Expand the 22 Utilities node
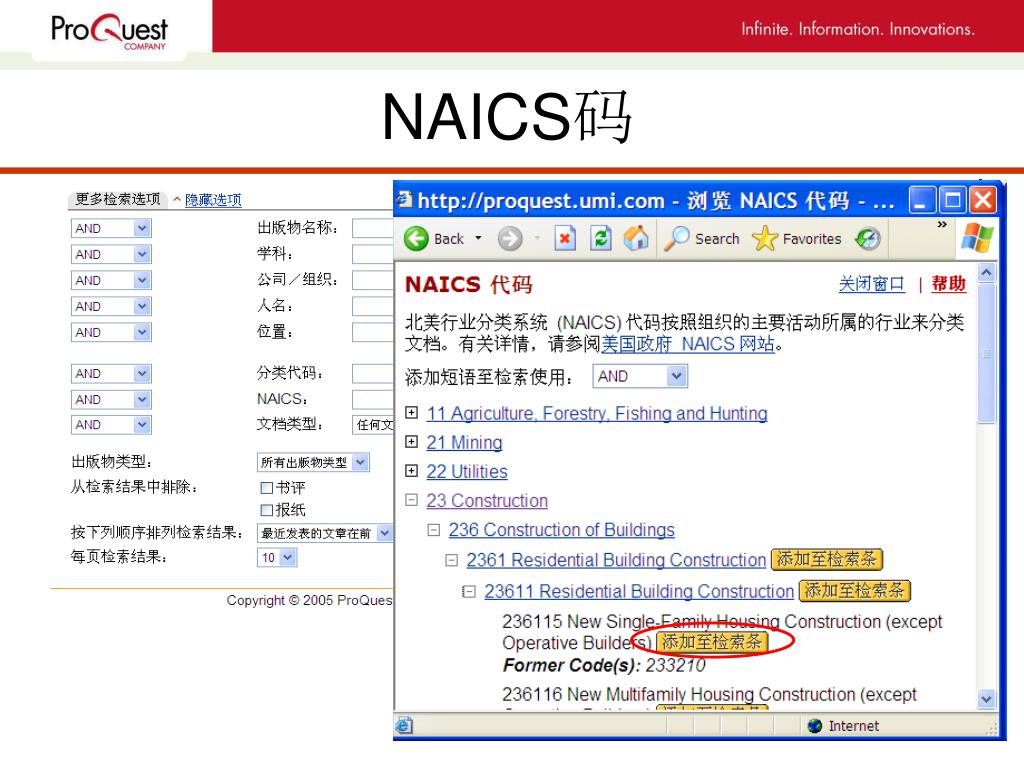The width and height of the screenshot is (1024, 768). coord(411,471)
